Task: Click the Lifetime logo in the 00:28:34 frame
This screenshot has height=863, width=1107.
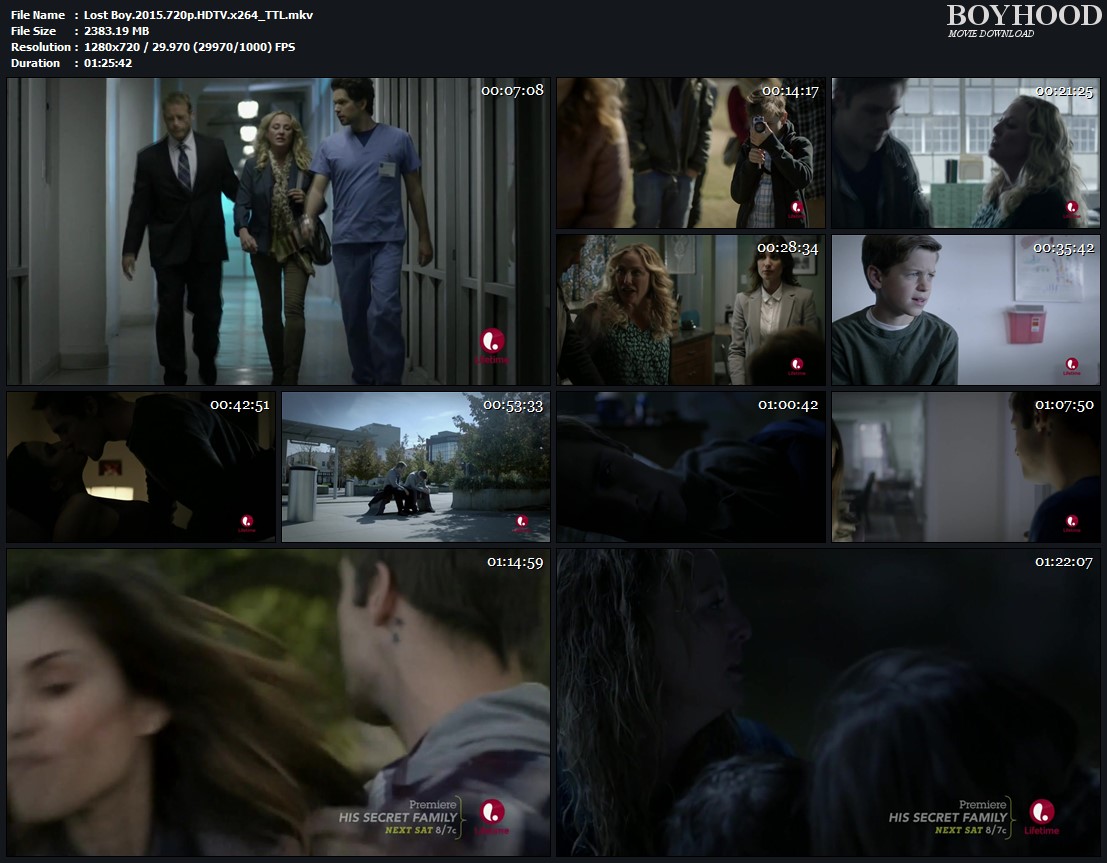Action: click(797, 366)
